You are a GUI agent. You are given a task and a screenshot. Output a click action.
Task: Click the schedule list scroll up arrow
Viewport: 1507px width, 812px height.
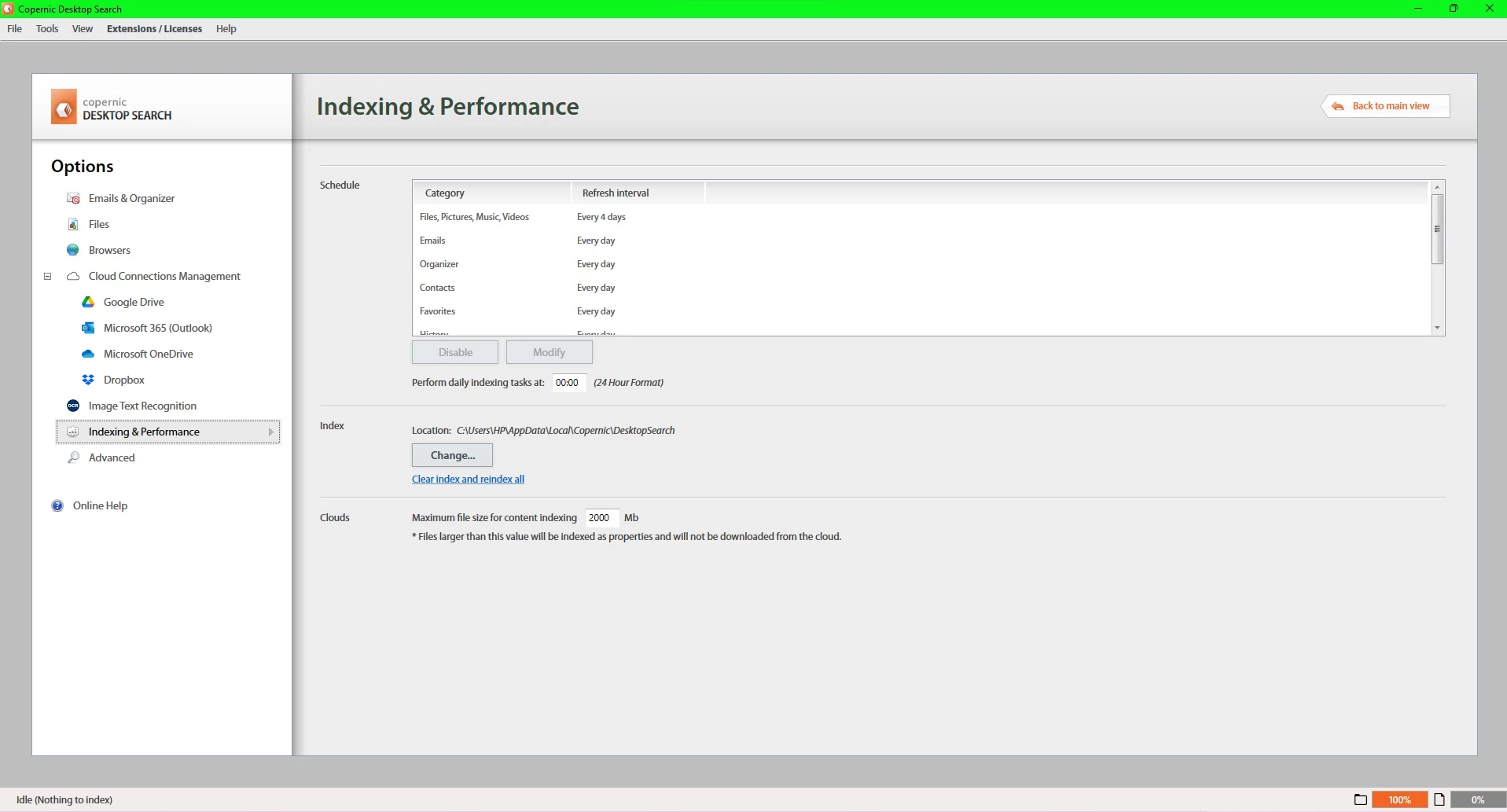1437,187
